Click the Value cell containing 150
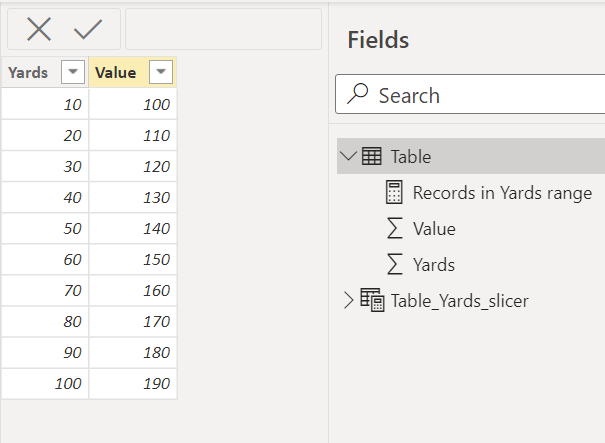 [133, 259]
